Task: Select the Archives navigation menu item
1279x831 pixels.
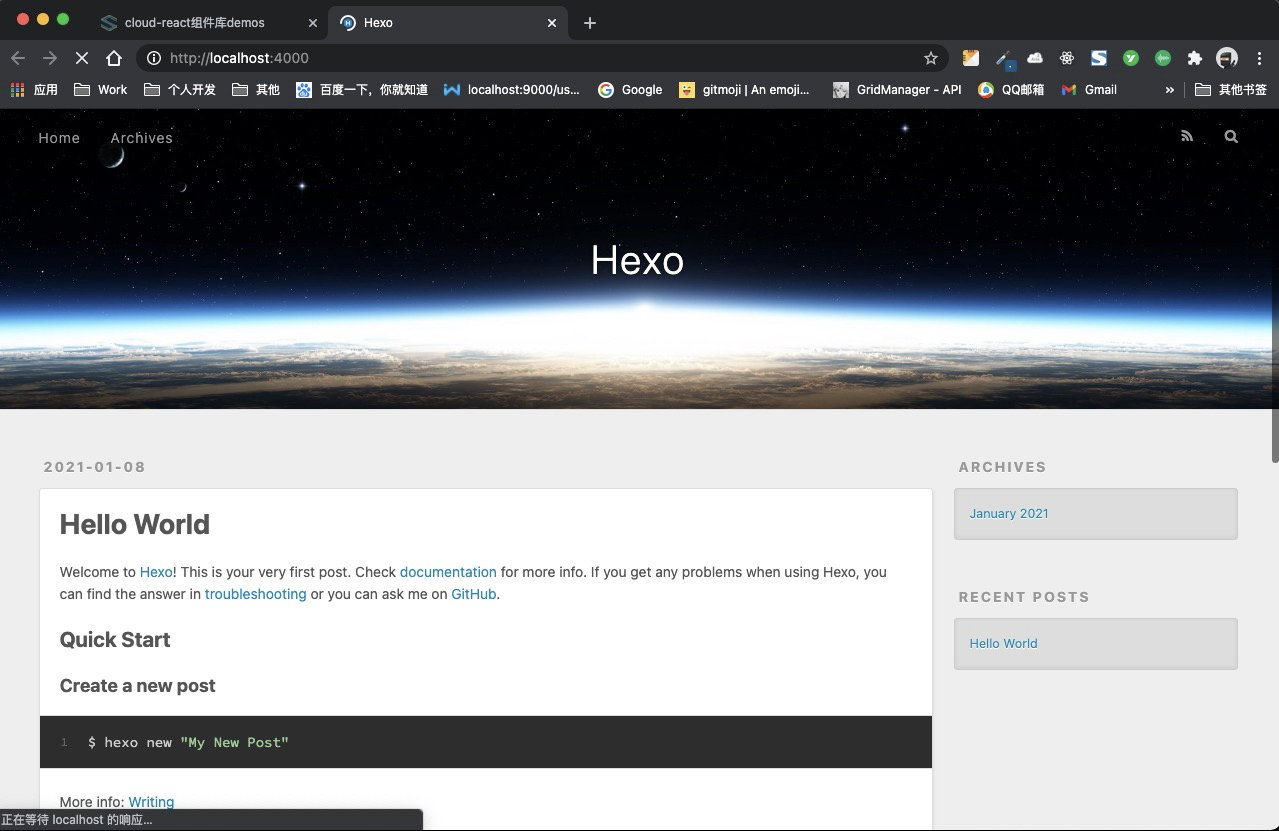Action: [x=141, y=138]
